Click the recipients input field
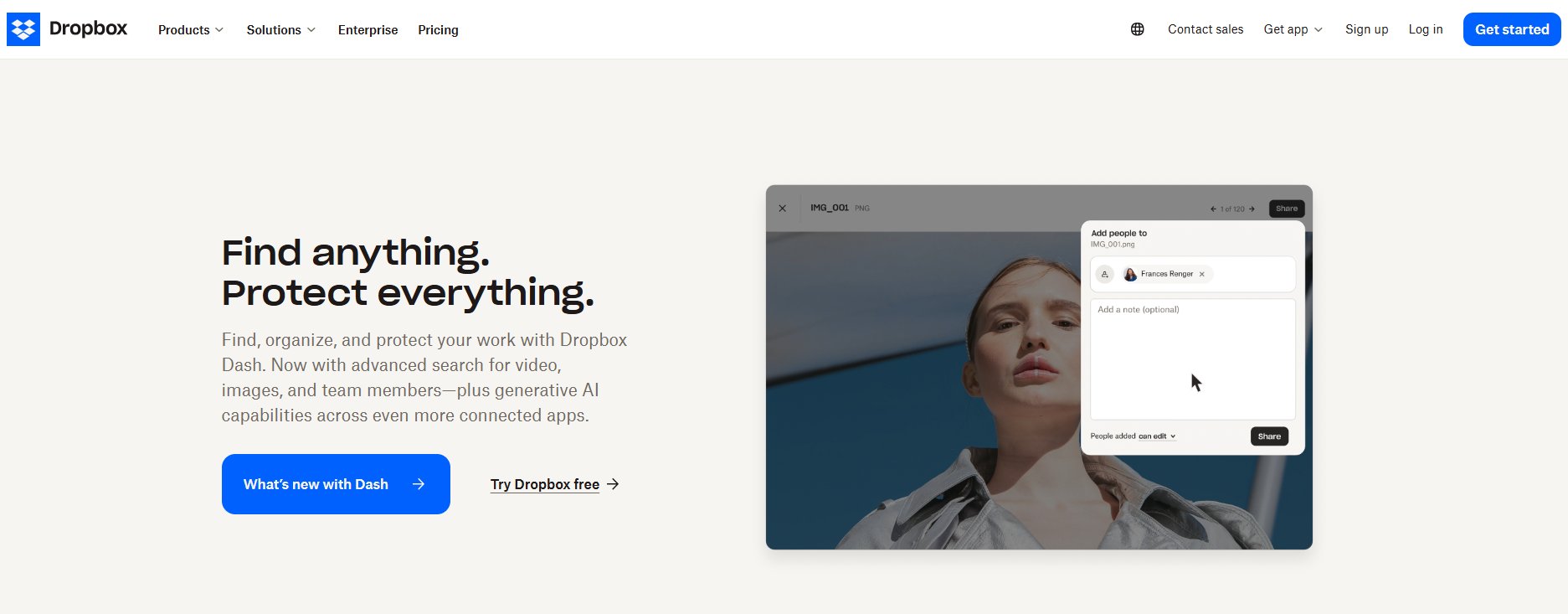The height and width of the screenshot is (614, 1568). tap(1192, 274)
